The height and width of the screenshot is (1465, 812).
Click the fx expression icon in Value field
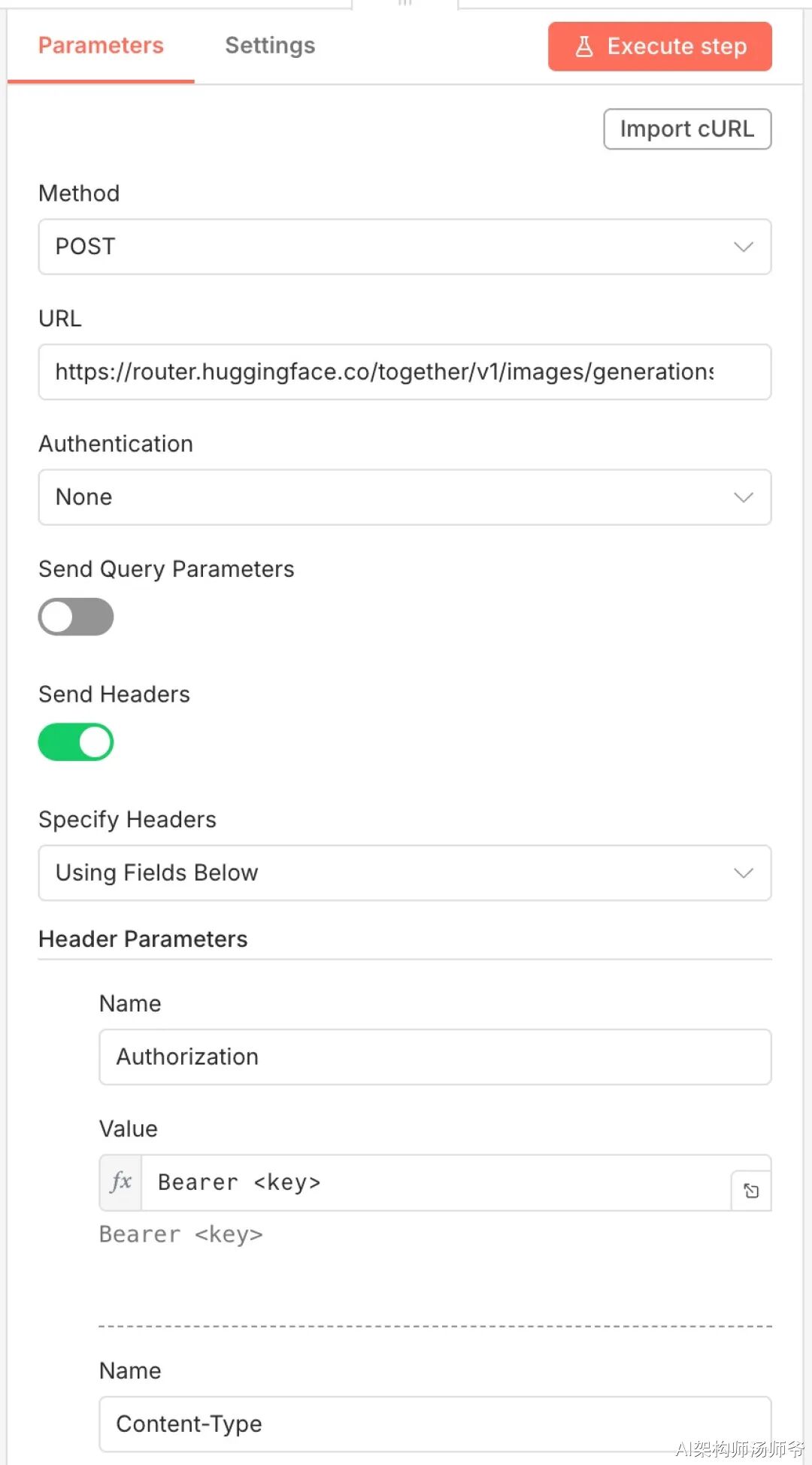point(121,1182)
